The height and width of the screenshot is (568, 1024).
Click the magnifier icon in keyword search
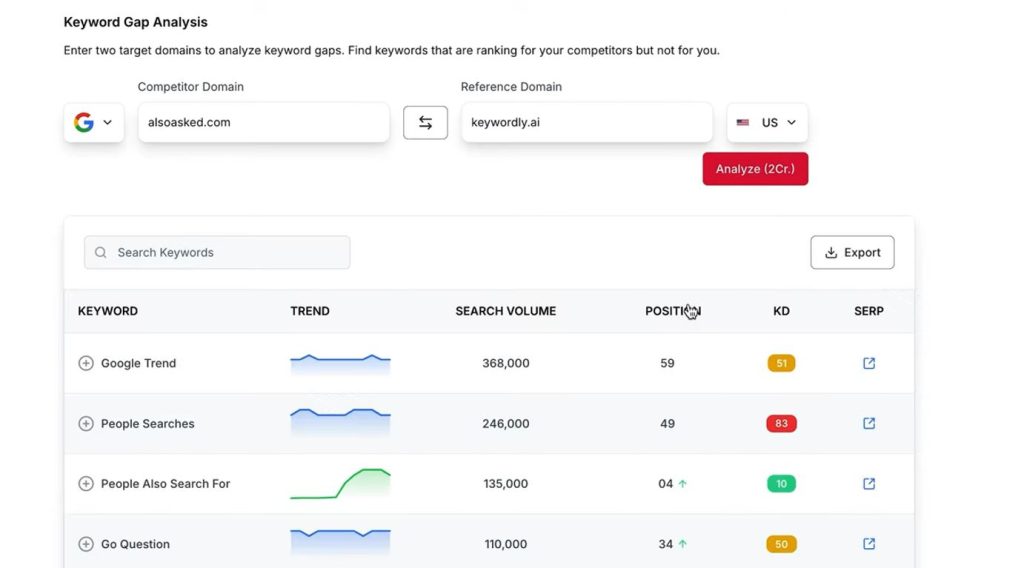pyautogui.click(x=101, y=253)
